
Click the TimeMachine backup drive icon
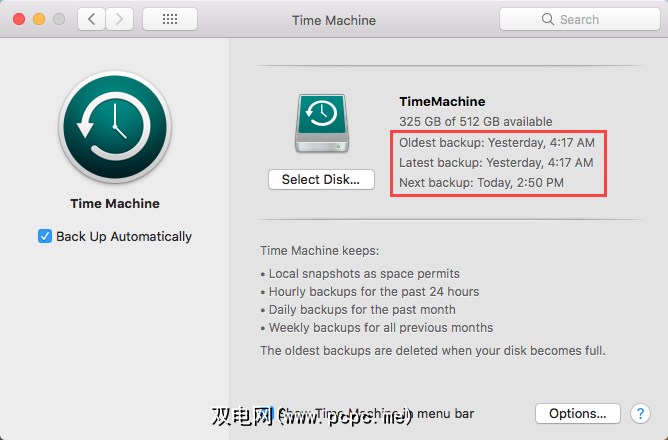(x=320, y=126)
